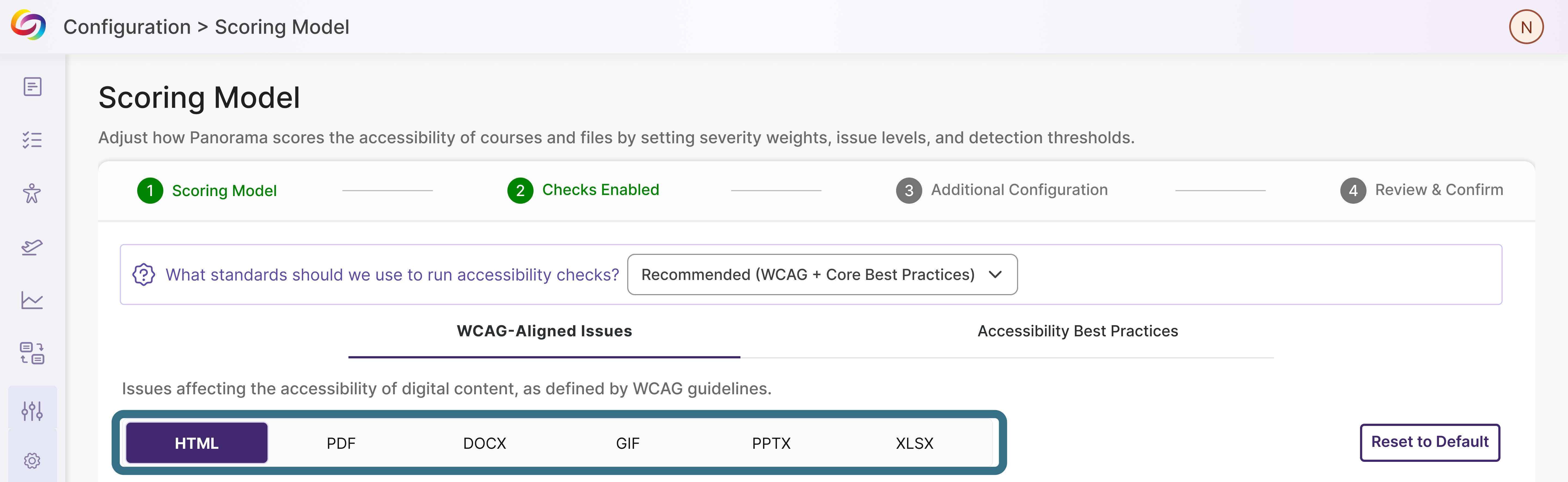Click the Reset to Default button
The height and width of the screenshot is (482, 1568).
1430,443
